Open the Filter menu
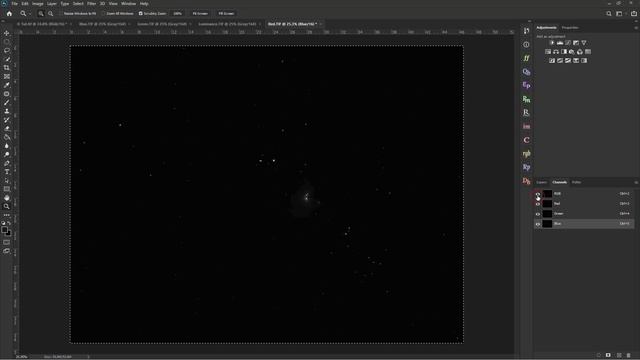The height and width of the screenshot is (360, 640). [x=91, y=4]
